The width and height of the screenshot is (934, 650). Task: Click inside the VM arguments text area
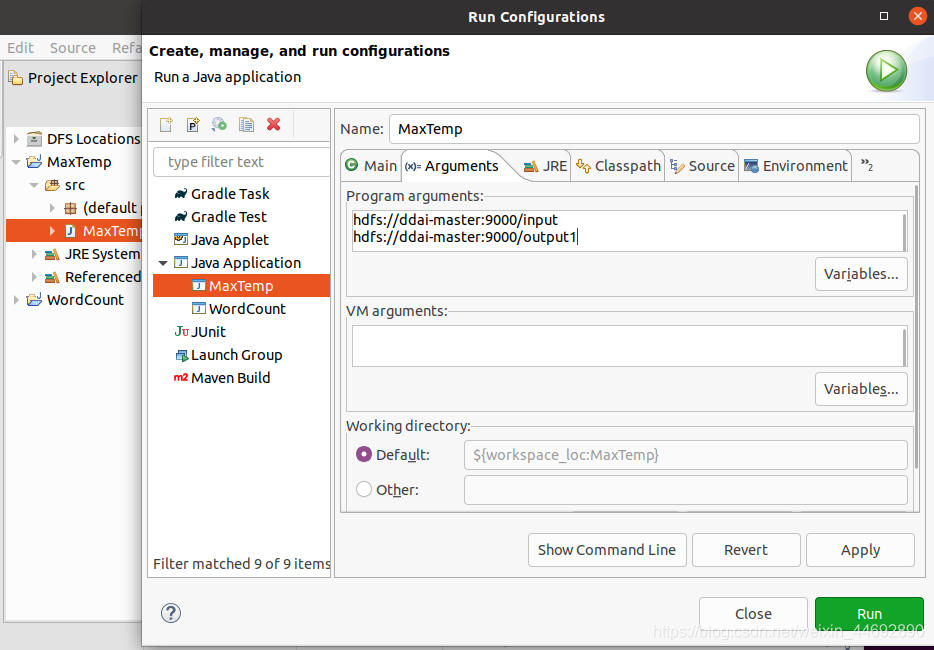(627, 346)
